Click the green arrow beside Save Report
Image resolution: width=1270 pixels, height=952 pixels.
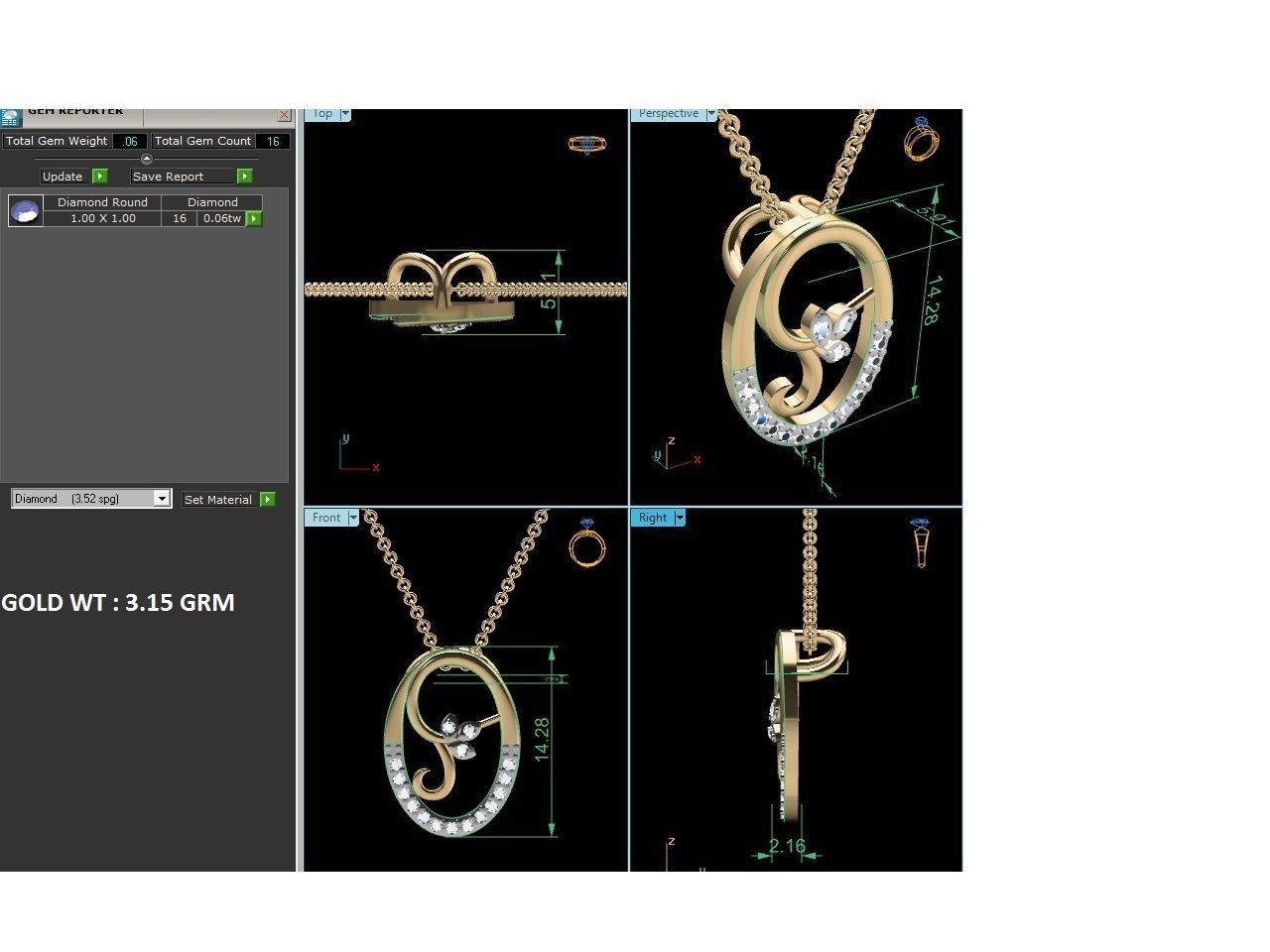pos(244,176)
